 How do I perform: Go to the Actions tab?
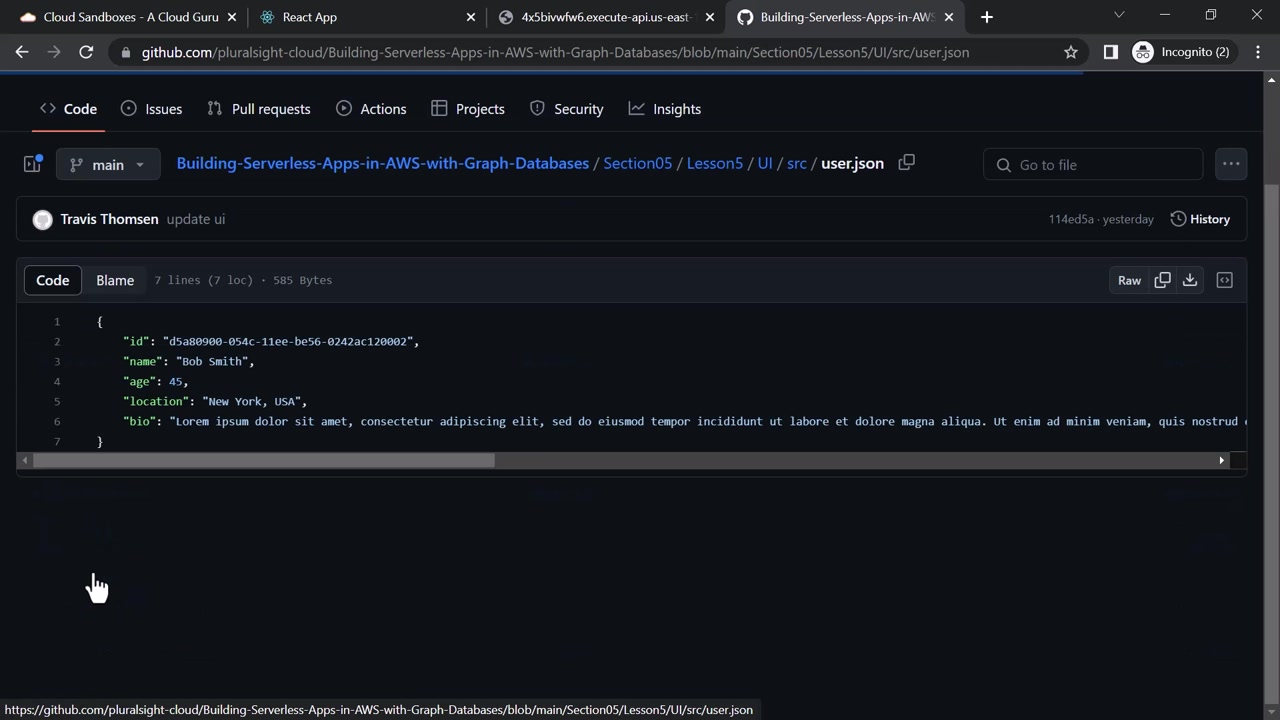(x=371, y=109)
